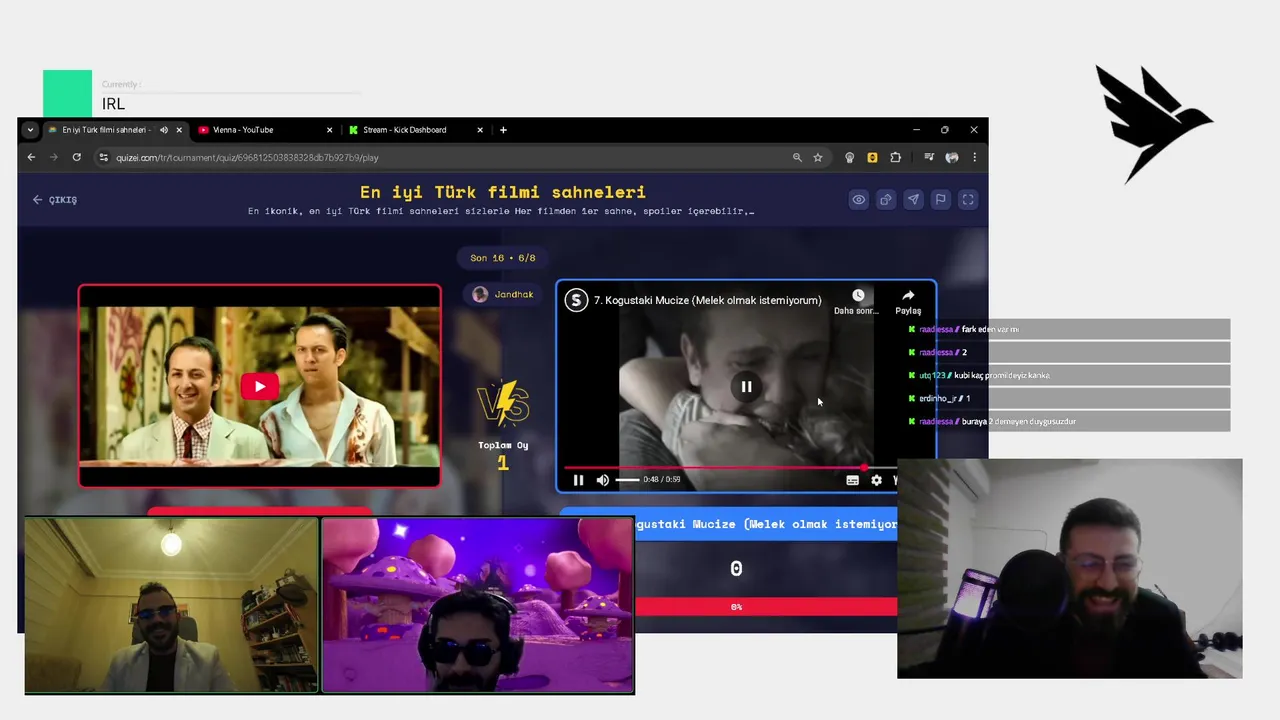The image size is (1280, 720).
Task: Click the green square beside IRL
Action: (67, 93)
